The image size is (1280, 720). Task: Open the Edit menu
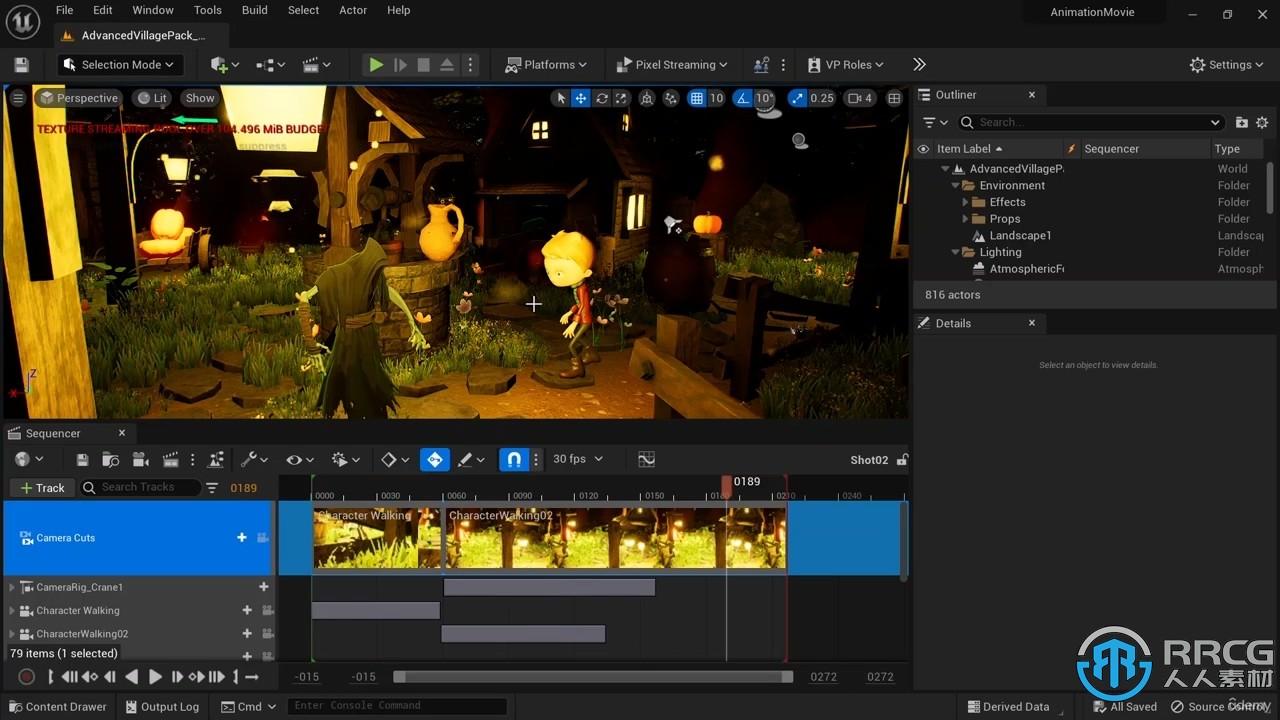pos(102,10)
